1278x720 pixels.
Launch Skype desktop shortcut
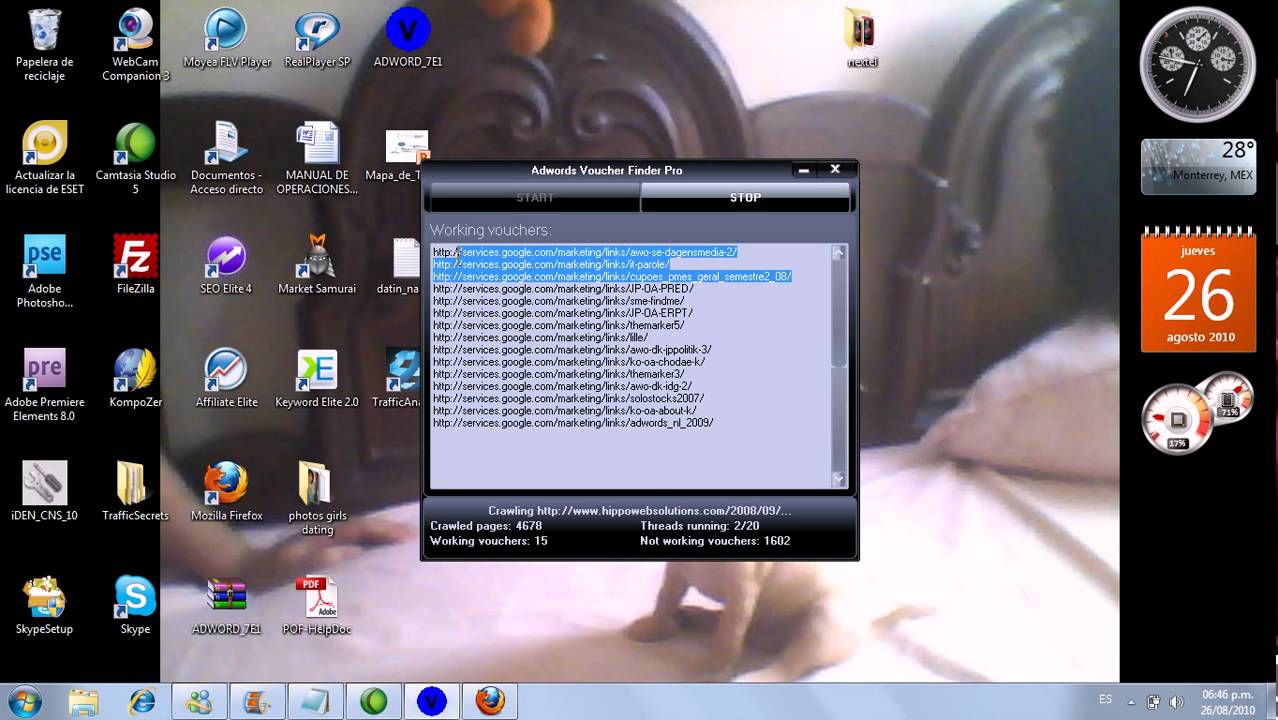135,605
